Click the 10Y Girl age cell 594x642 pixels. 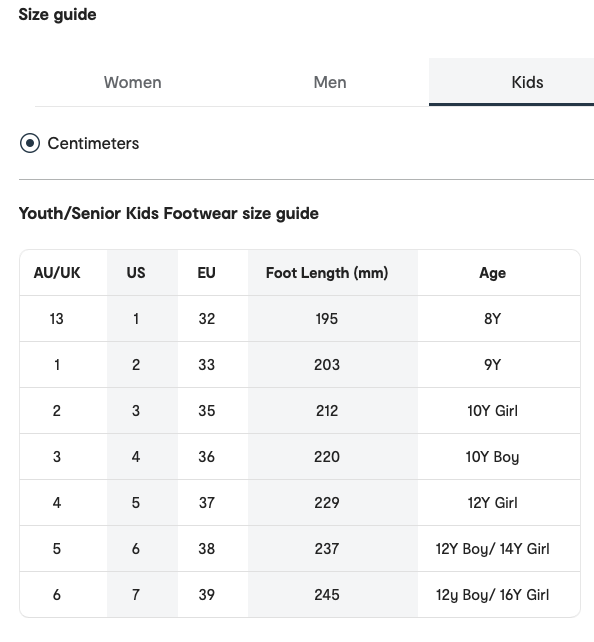[492, 411]
